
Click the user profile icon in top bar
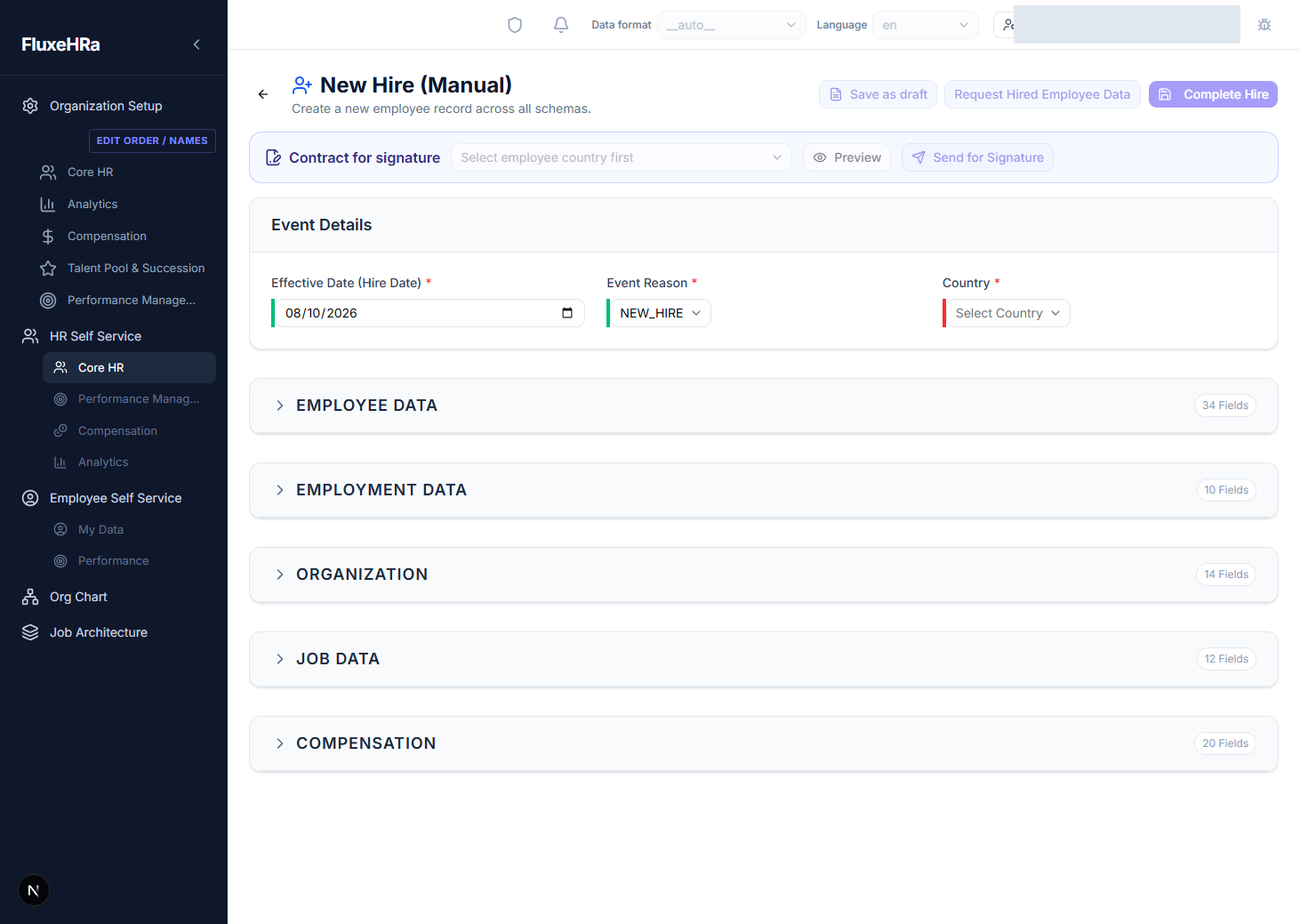(1007, 25)
